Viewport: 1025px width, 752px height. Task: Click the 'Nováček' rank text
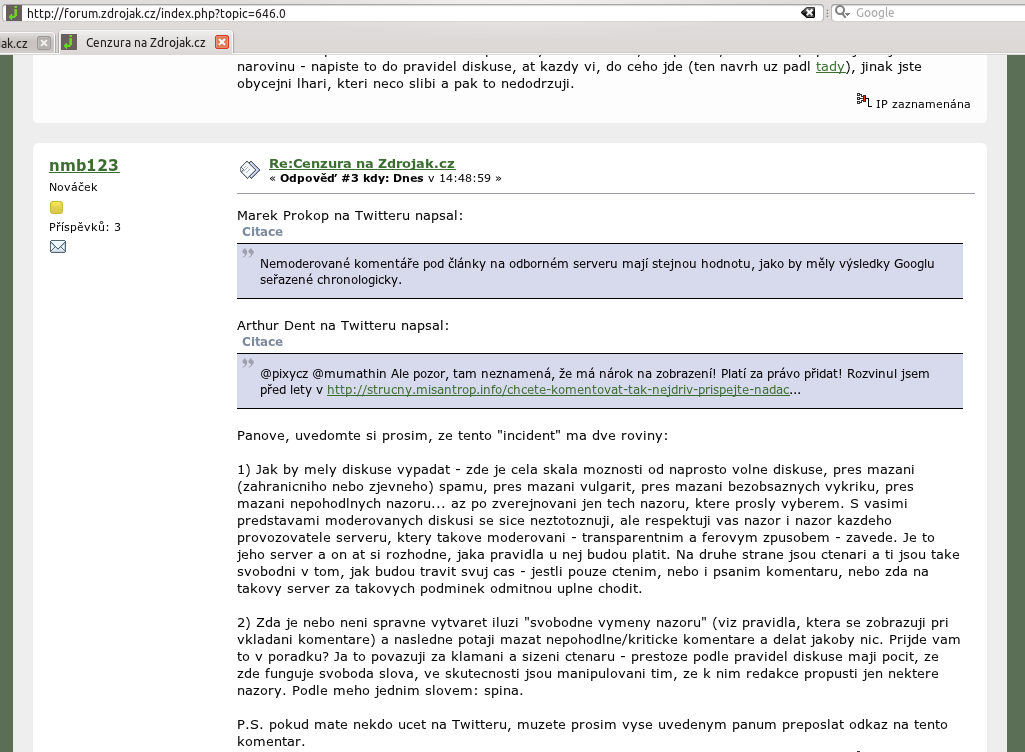click(x=73, y=187)
